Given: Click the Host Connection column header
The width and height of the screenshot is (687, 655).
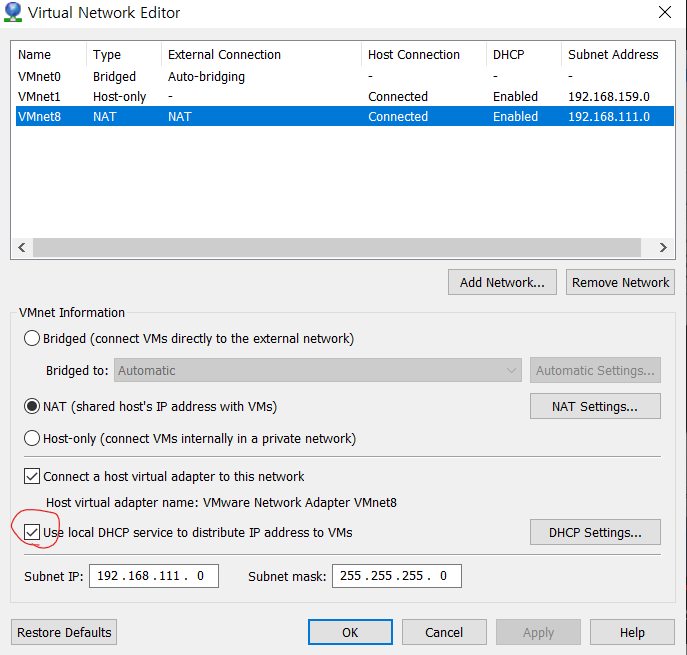Looking at the screenshot, I should point(424,54).
